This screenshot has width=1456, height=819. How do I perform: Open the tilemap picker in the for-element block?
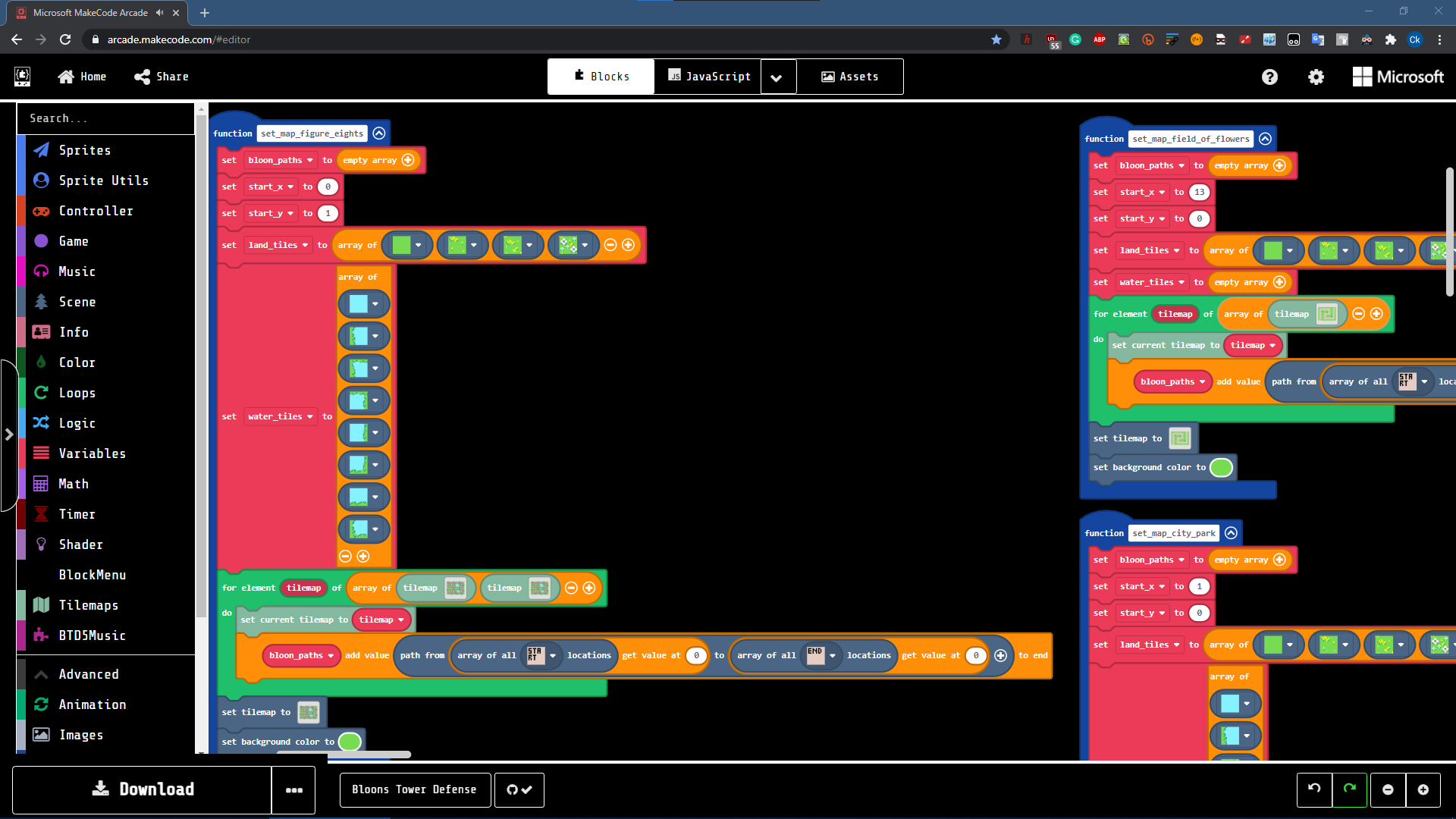(456, 588)
